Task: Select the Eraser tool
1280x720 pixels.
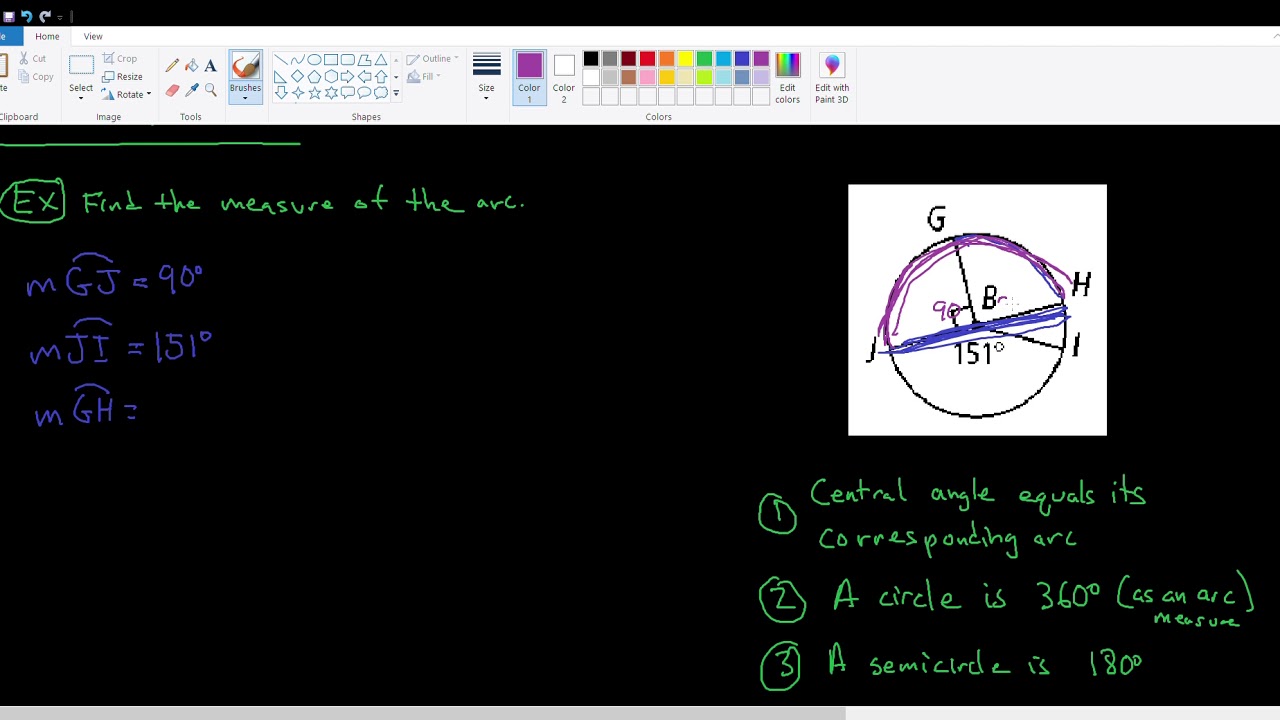Action: click(172, 90)
